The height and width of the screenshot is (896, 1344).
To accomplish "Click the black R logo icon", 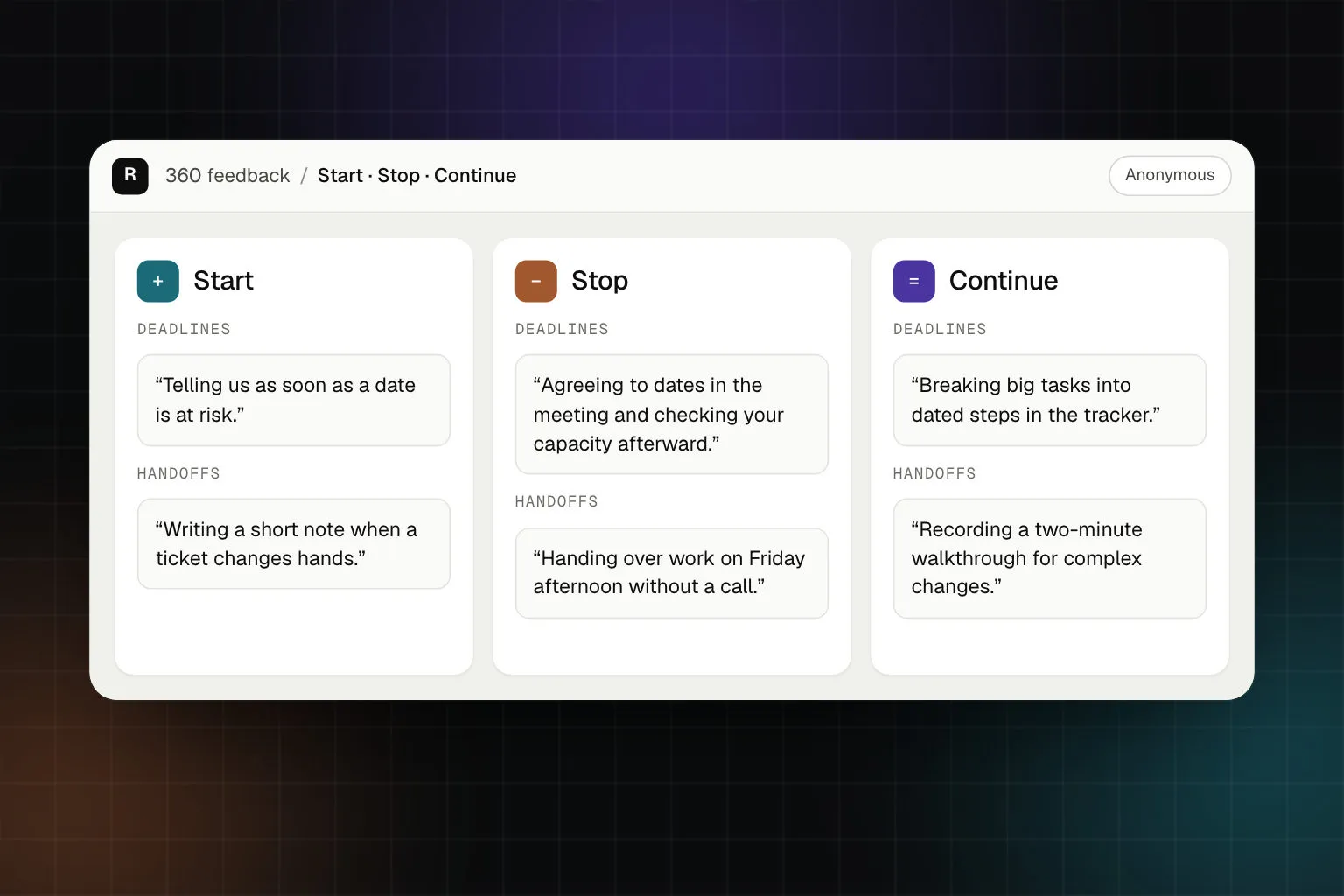I will [x=130, y=176].
